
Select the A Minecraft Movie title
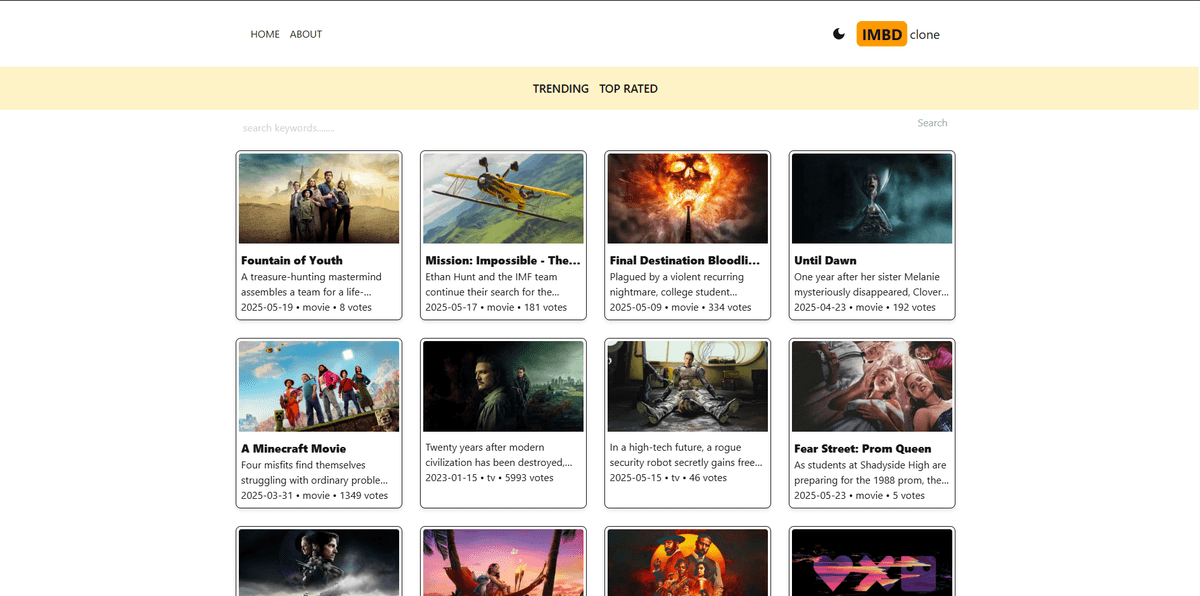pyautogui.click(x=294, y=449)
